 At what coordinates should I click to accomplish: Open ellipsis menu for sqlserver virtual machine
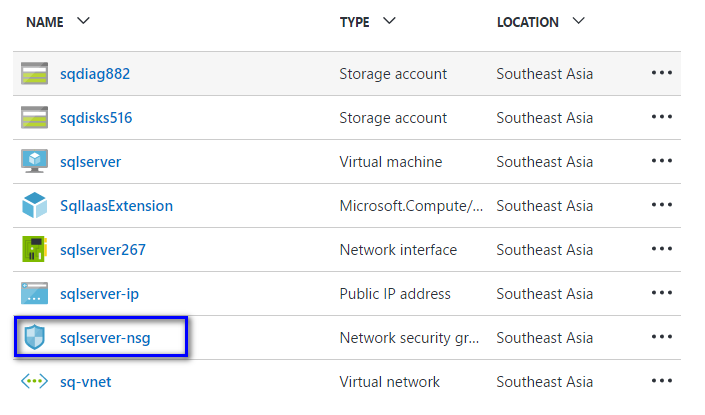point(662,161)
